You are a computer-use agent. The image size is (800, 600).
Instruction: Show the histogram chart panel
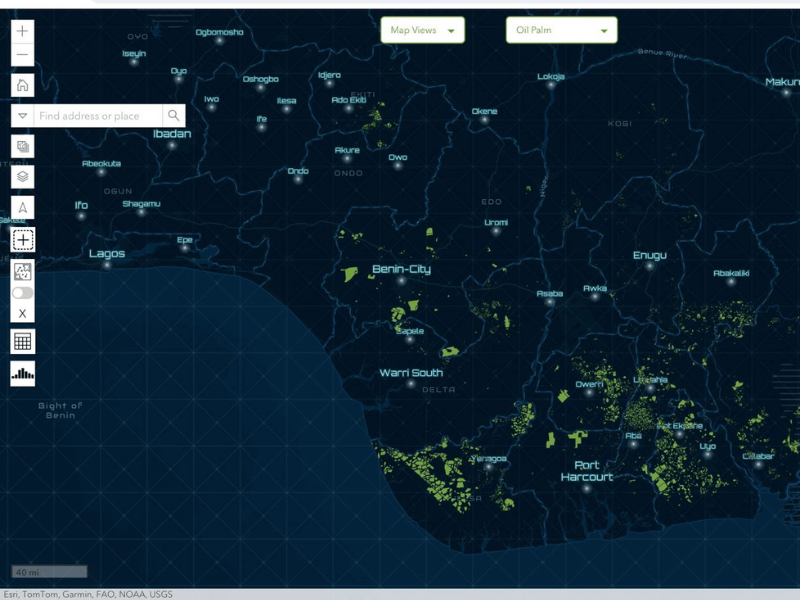tap(22, 374)
